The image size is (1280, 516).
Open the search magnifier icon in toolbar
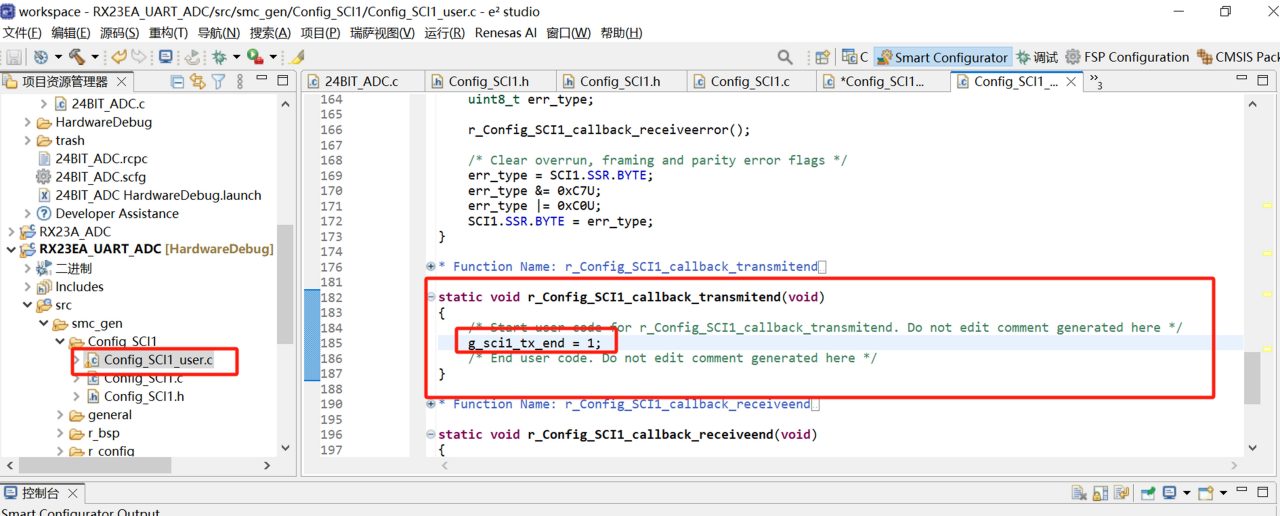click(785, 57)
